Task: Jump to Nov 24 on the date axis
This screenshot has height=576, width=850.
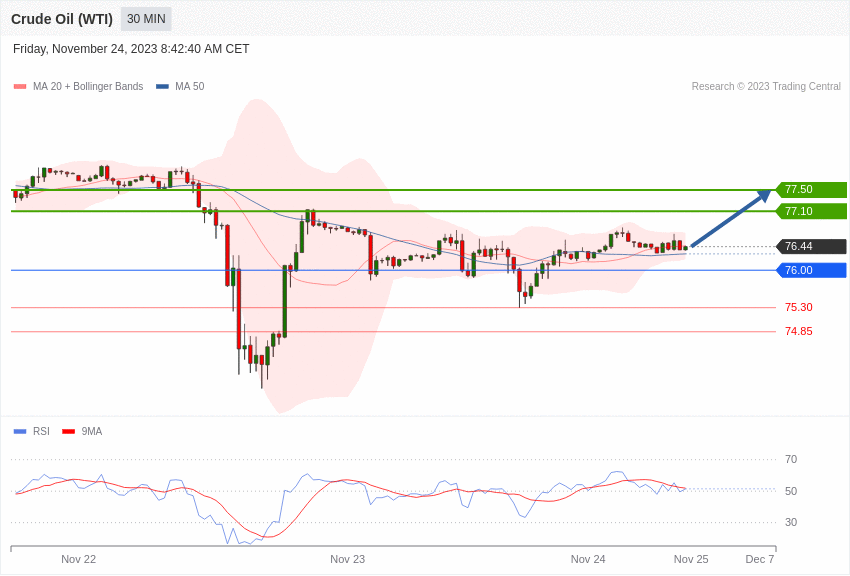Action: 588,559
